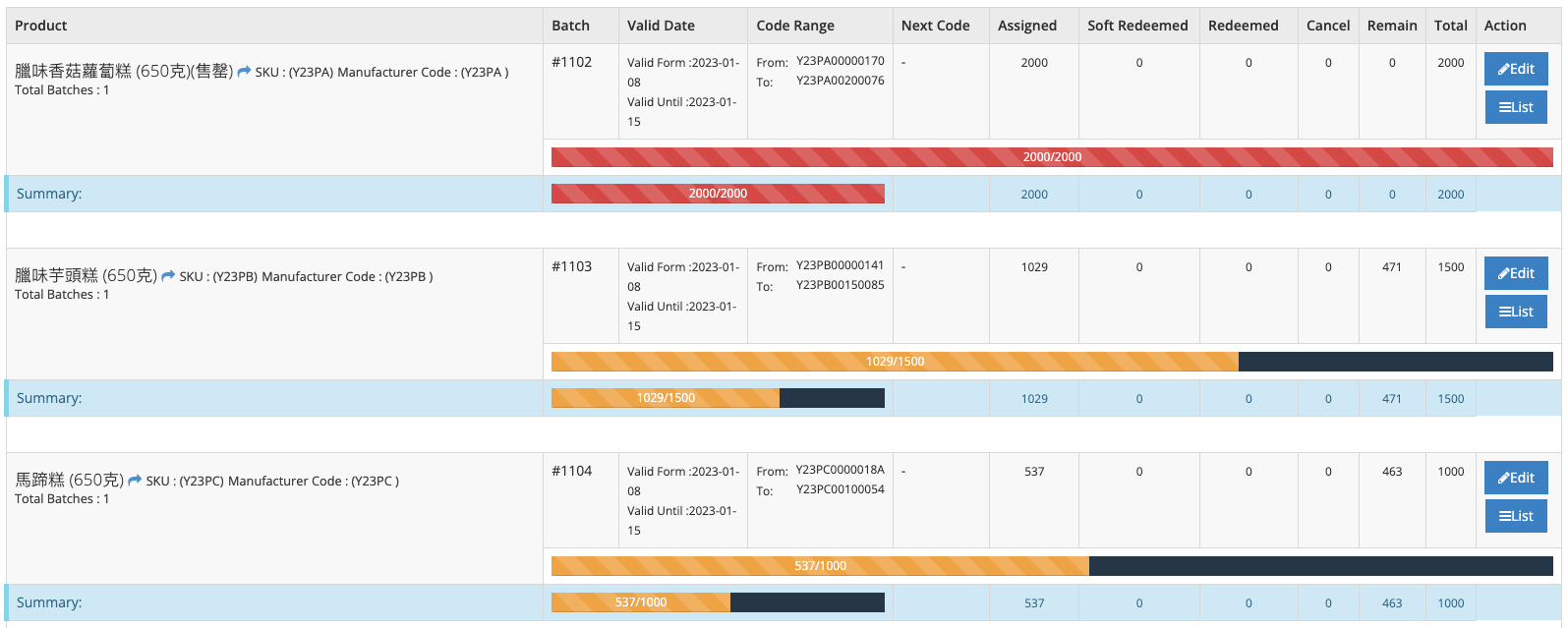
Task: Click the orange 1029/1500 batch progress bar
Action: tap(895, 362)
